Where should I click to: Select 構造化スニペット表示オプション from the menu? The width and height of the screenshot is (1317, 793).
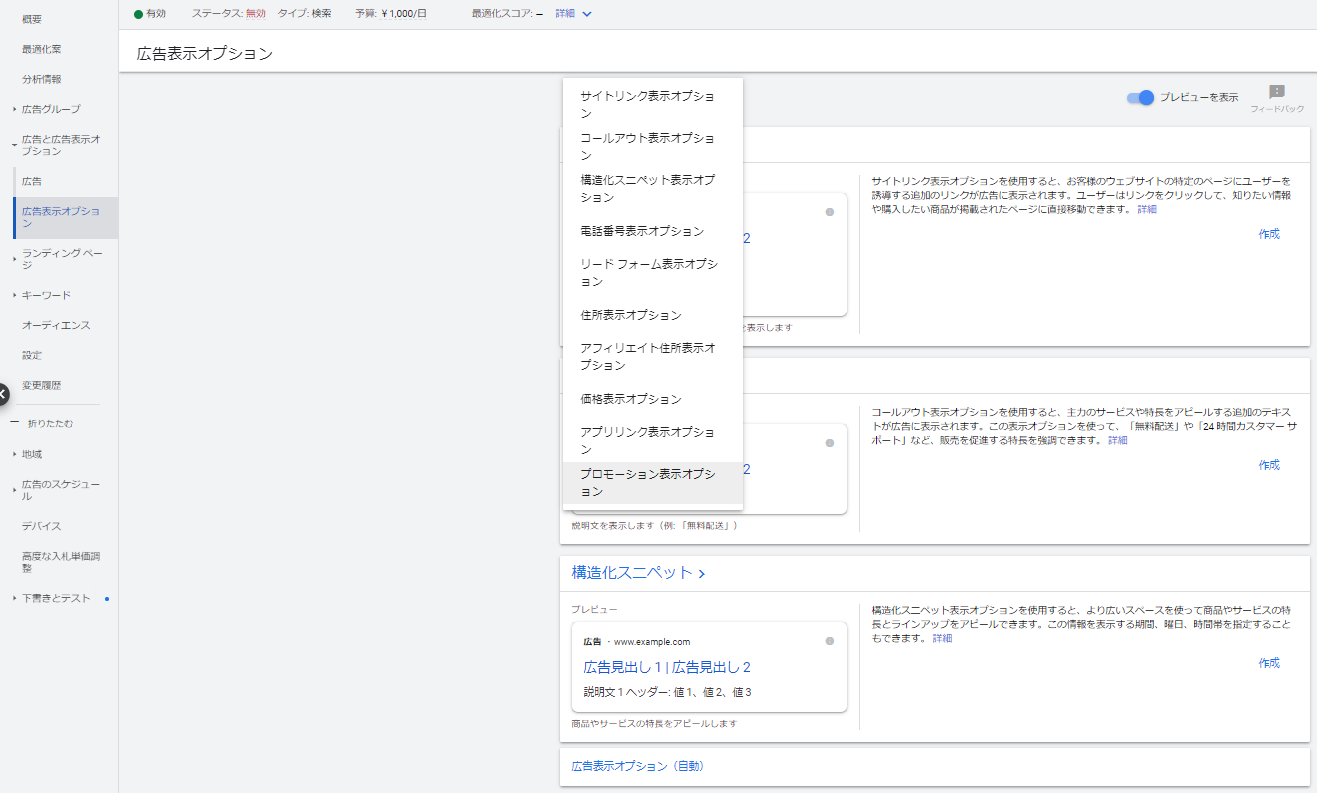pyautogui.click(x=653, y=189)
